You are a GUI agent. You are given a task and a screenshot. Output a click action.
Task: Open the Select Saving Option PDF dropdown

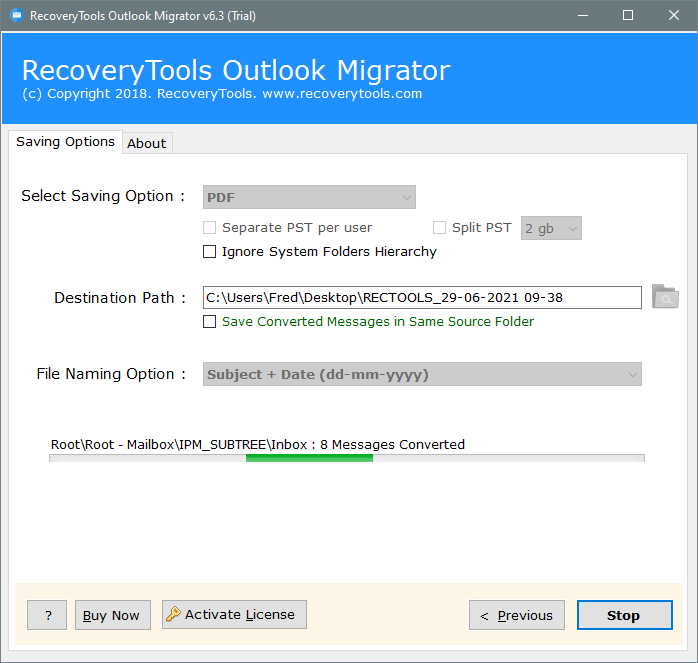309,197
